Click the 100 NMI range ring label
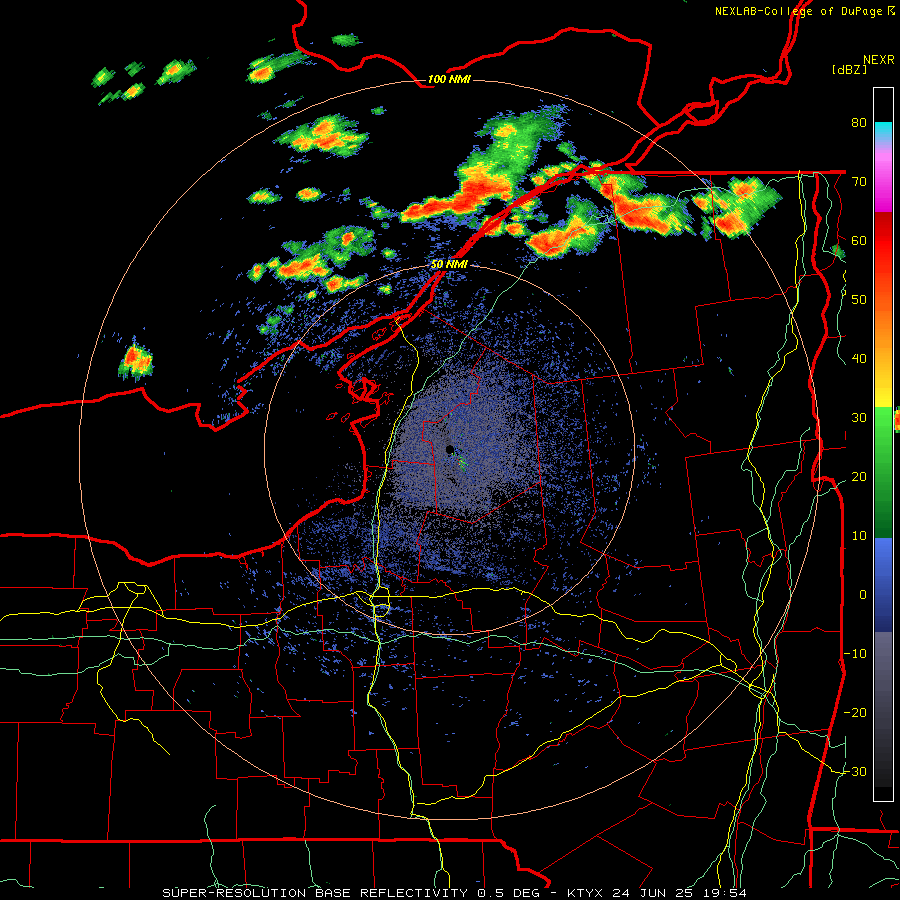 coord(449,79)
